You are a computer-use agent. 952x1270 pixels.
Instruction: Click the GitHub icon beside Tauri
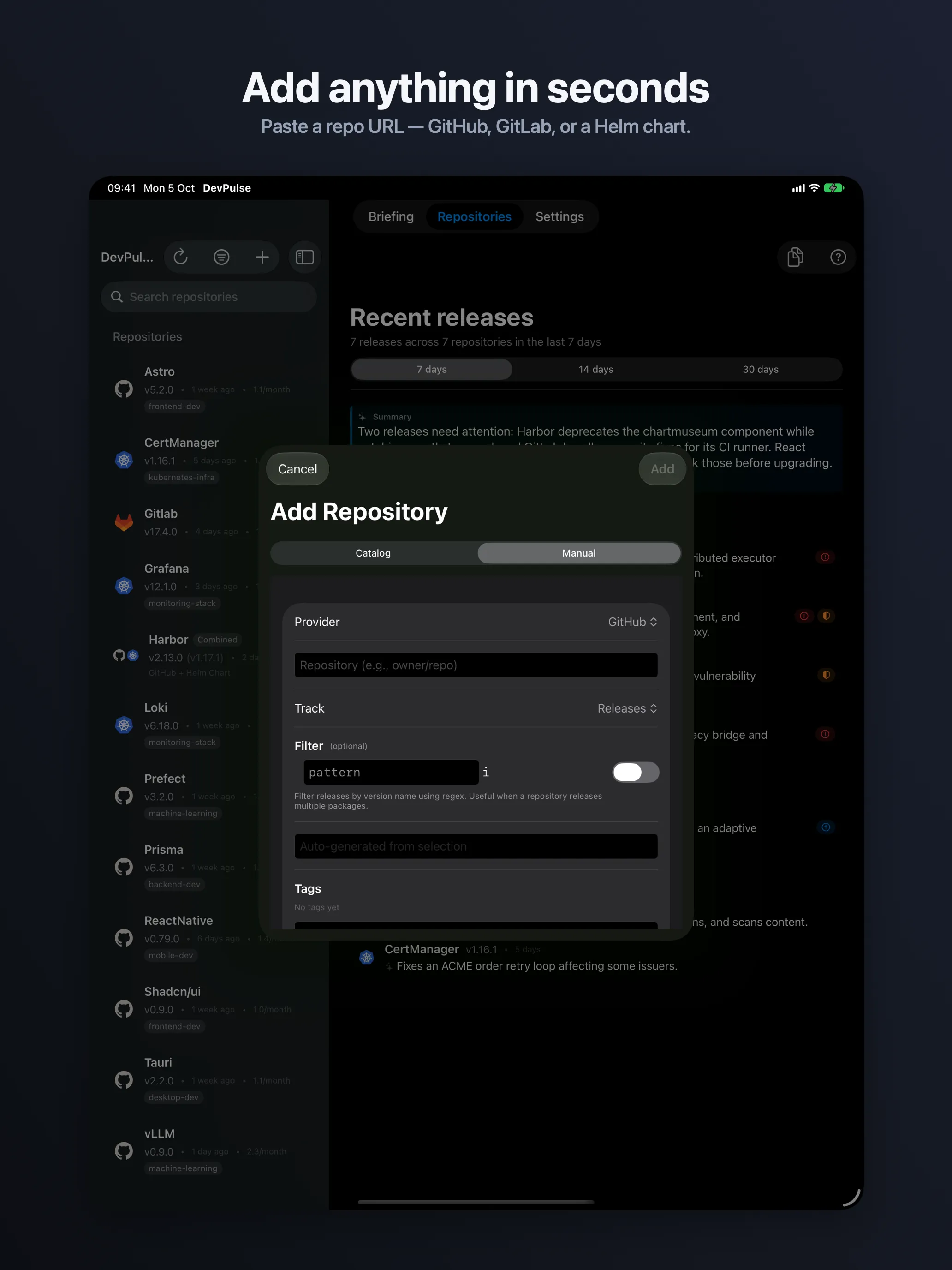(x=124, y=1079)
